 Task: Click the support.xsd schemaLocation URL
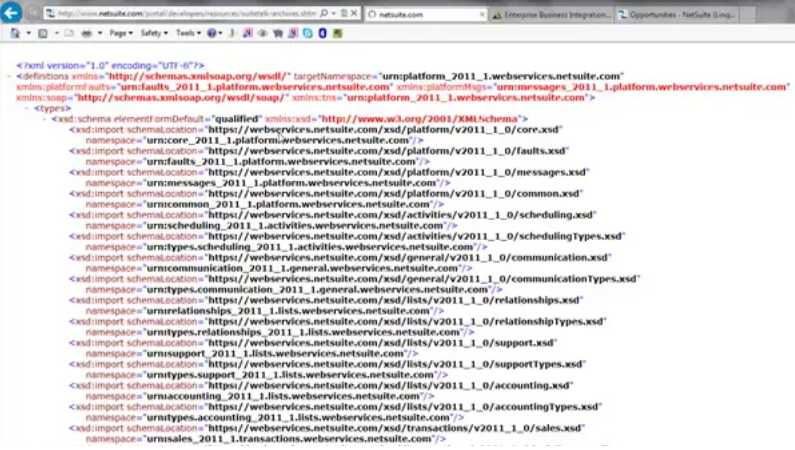[x=380, y=343]
